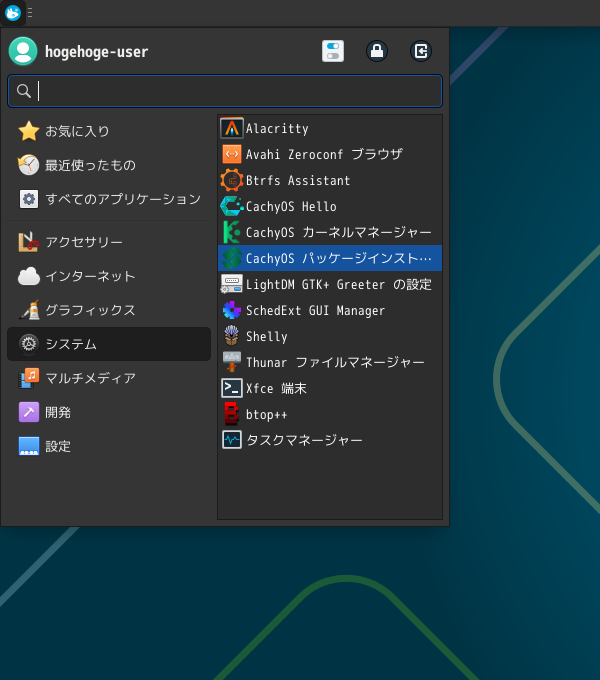Click the hogehoge-user avatar icon
This screenshot has height=680, width=600.
[x=23, y=51]
